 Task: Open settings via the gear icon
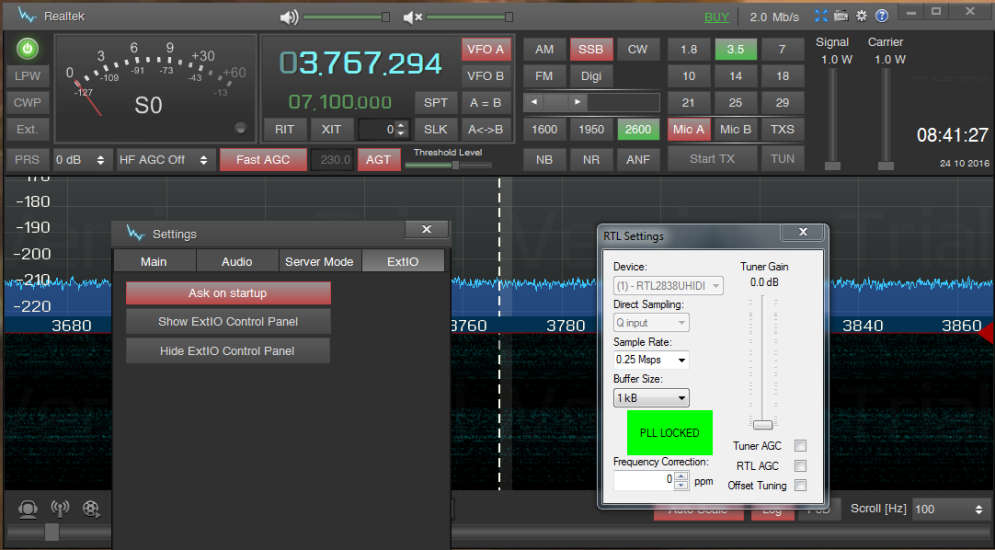pyautogui.click(x=861, y=16)
